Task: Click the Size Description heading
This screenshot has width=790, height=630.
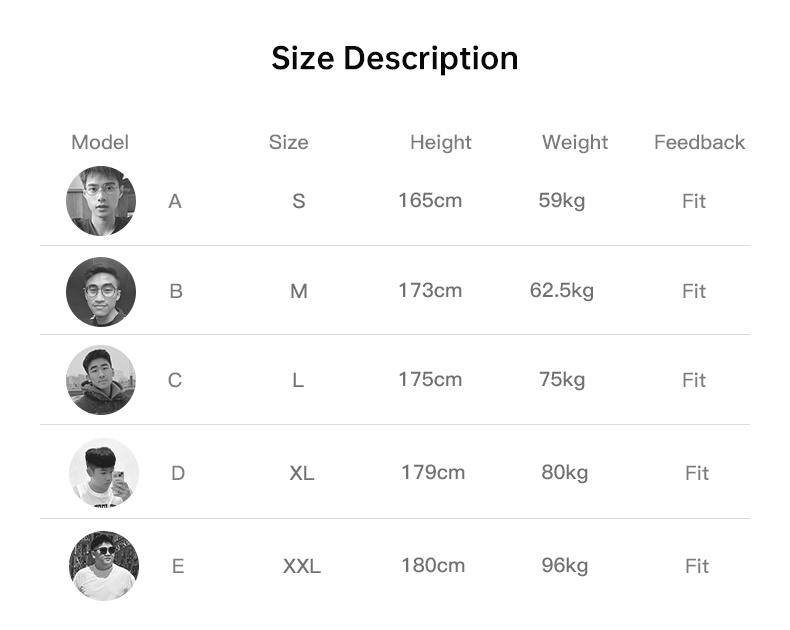Action: 395,58
